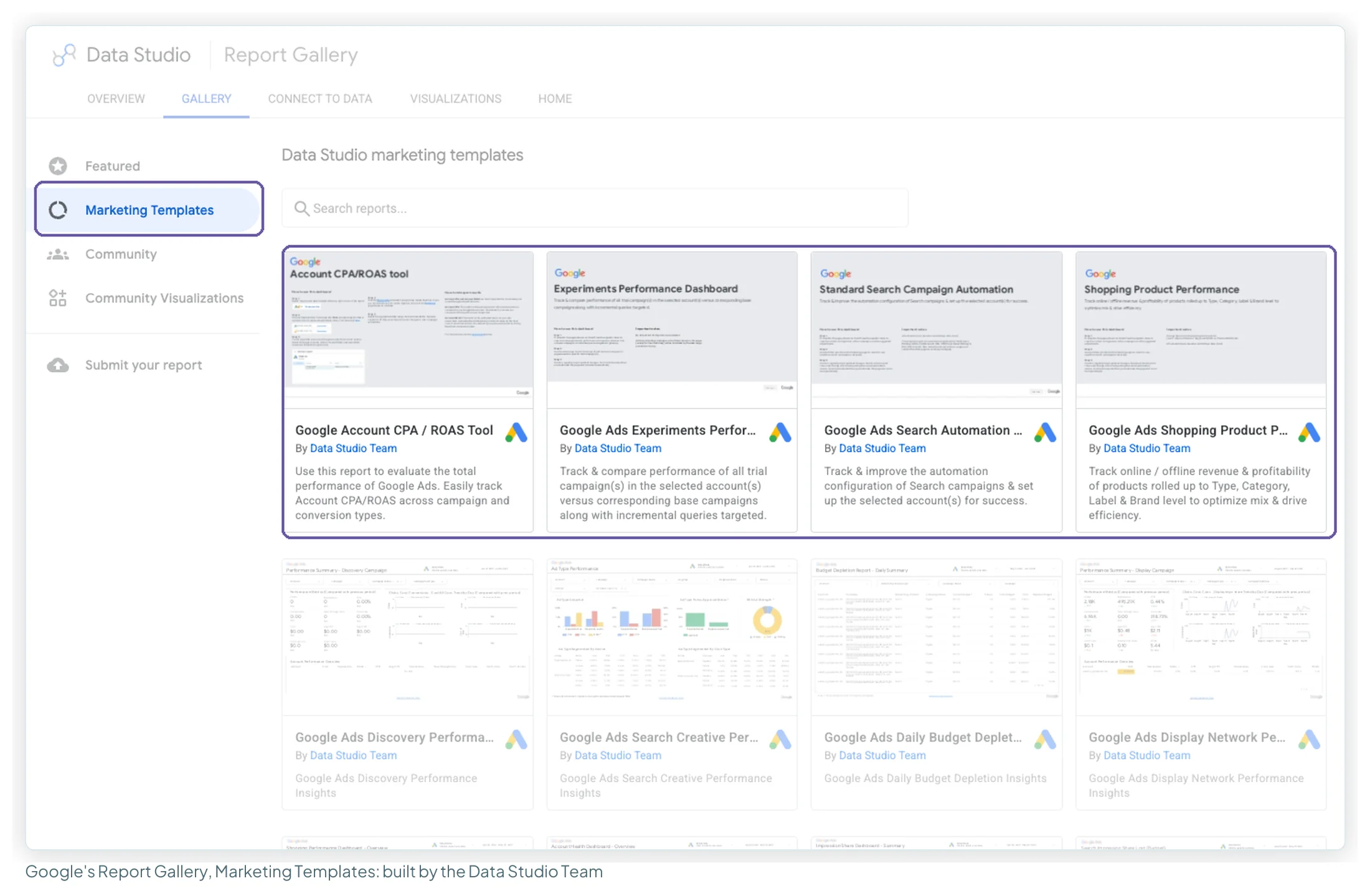1370x896 pixels.
Task: Click the Submit your report cloud icon
Action: (x=58, y=365)
